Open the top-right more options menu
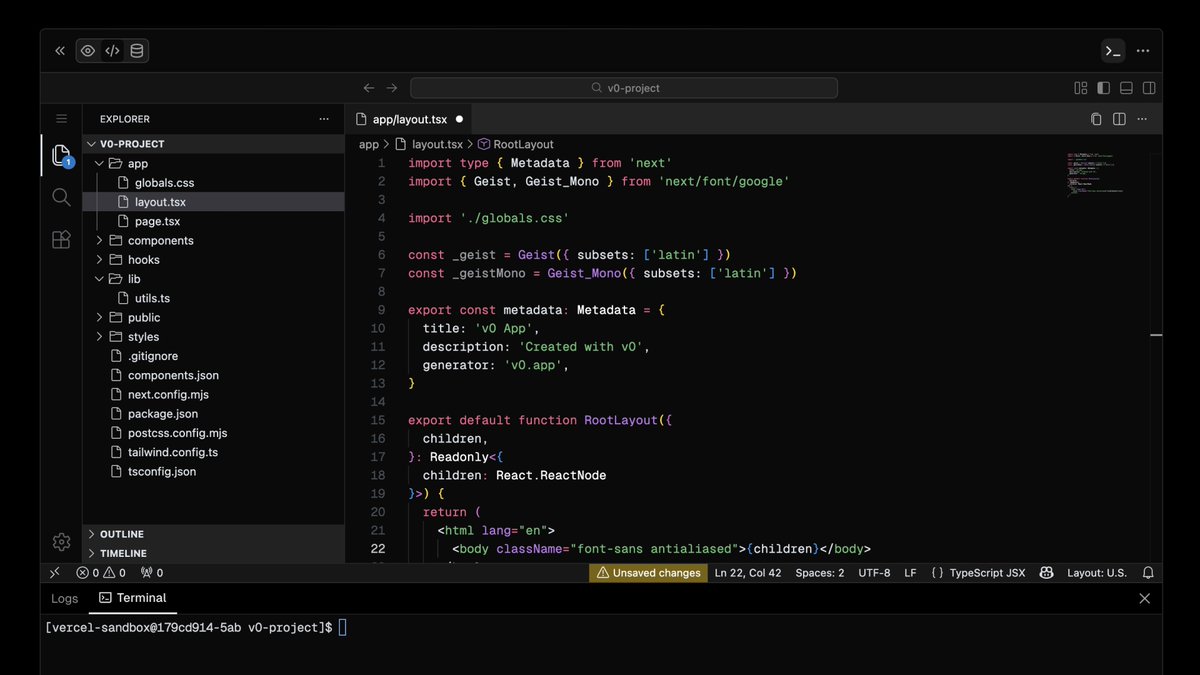The width and height of the screenshot is (1200, 675). tap(1143, 51)
